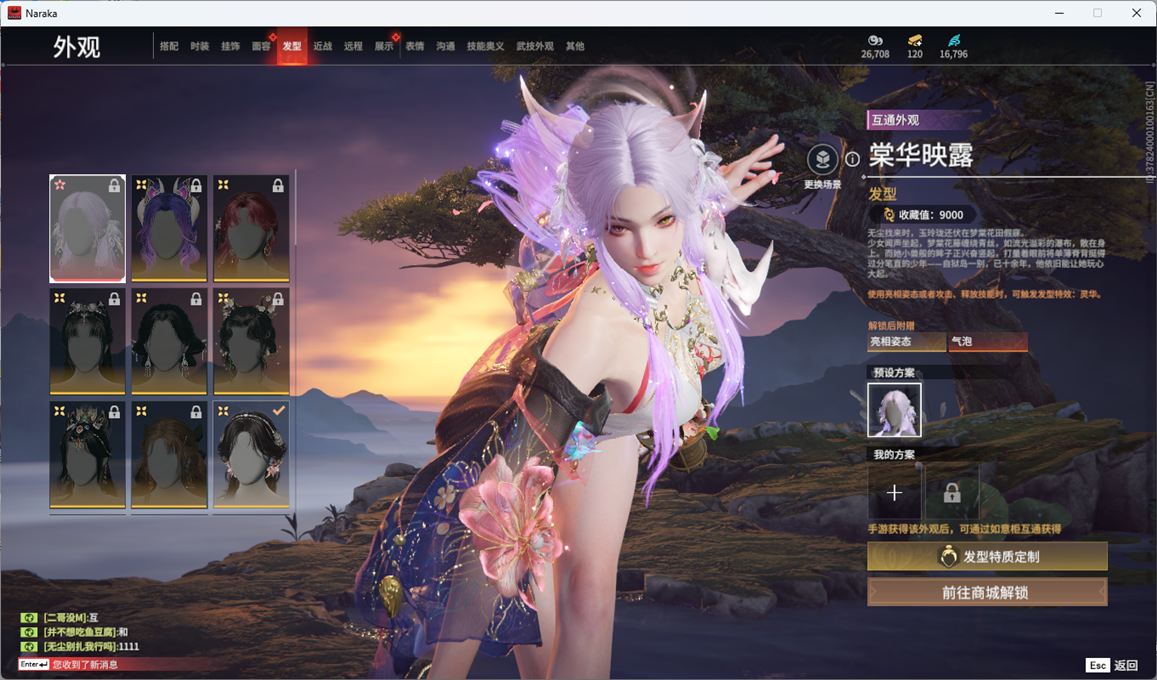
Task: Switch to the 其他 tab
Action: [575, 46]
